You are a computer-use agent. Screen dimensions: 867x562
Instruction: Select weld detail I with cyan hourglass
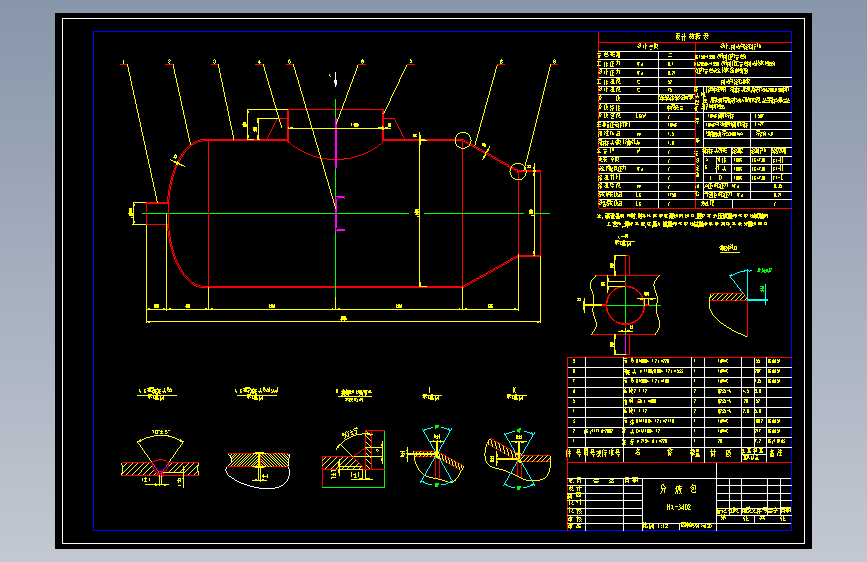[436, 456]
